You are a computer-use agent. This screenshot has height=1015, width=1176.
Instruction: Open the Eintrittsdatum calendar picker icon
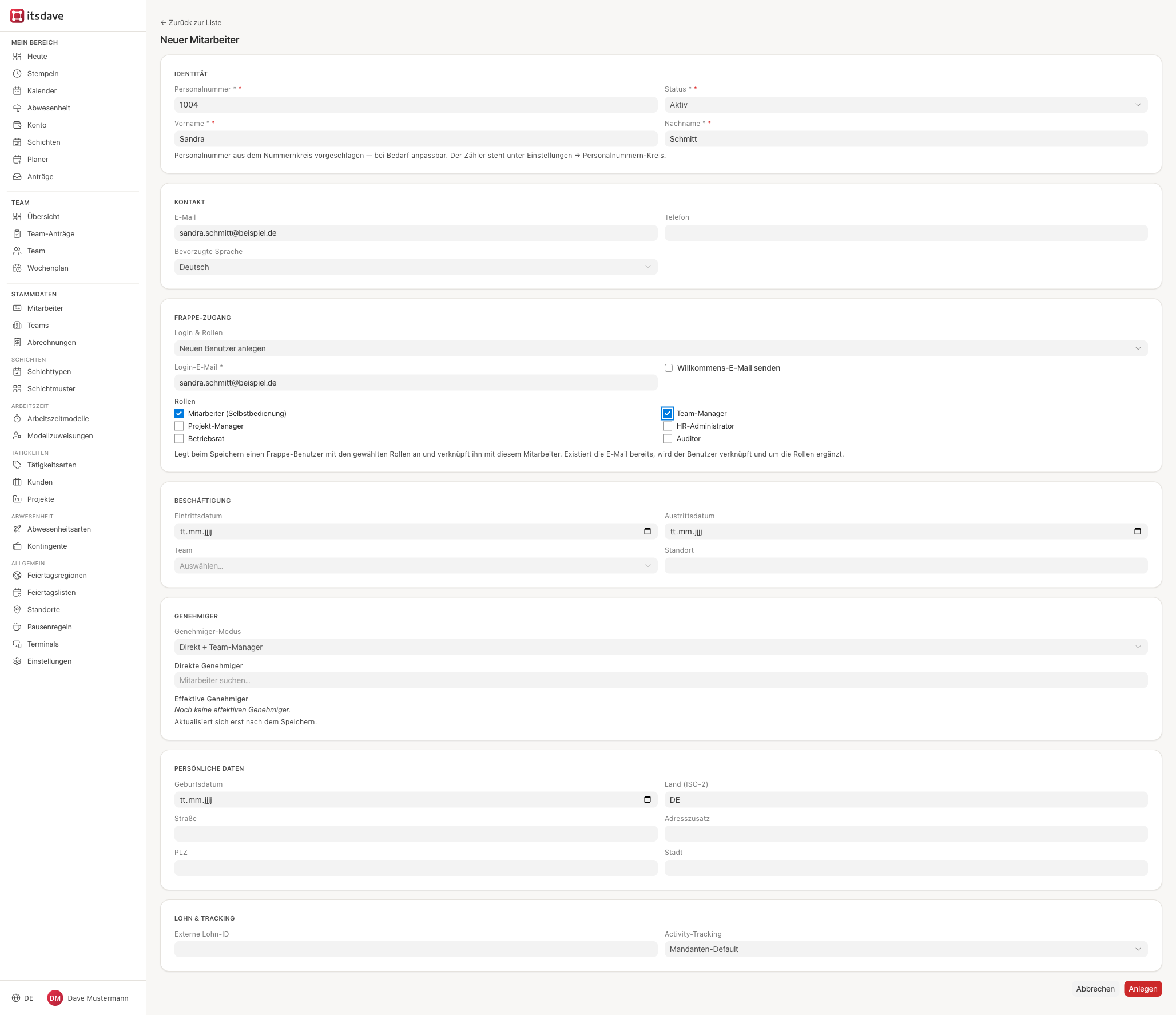(x=647, y=532)
